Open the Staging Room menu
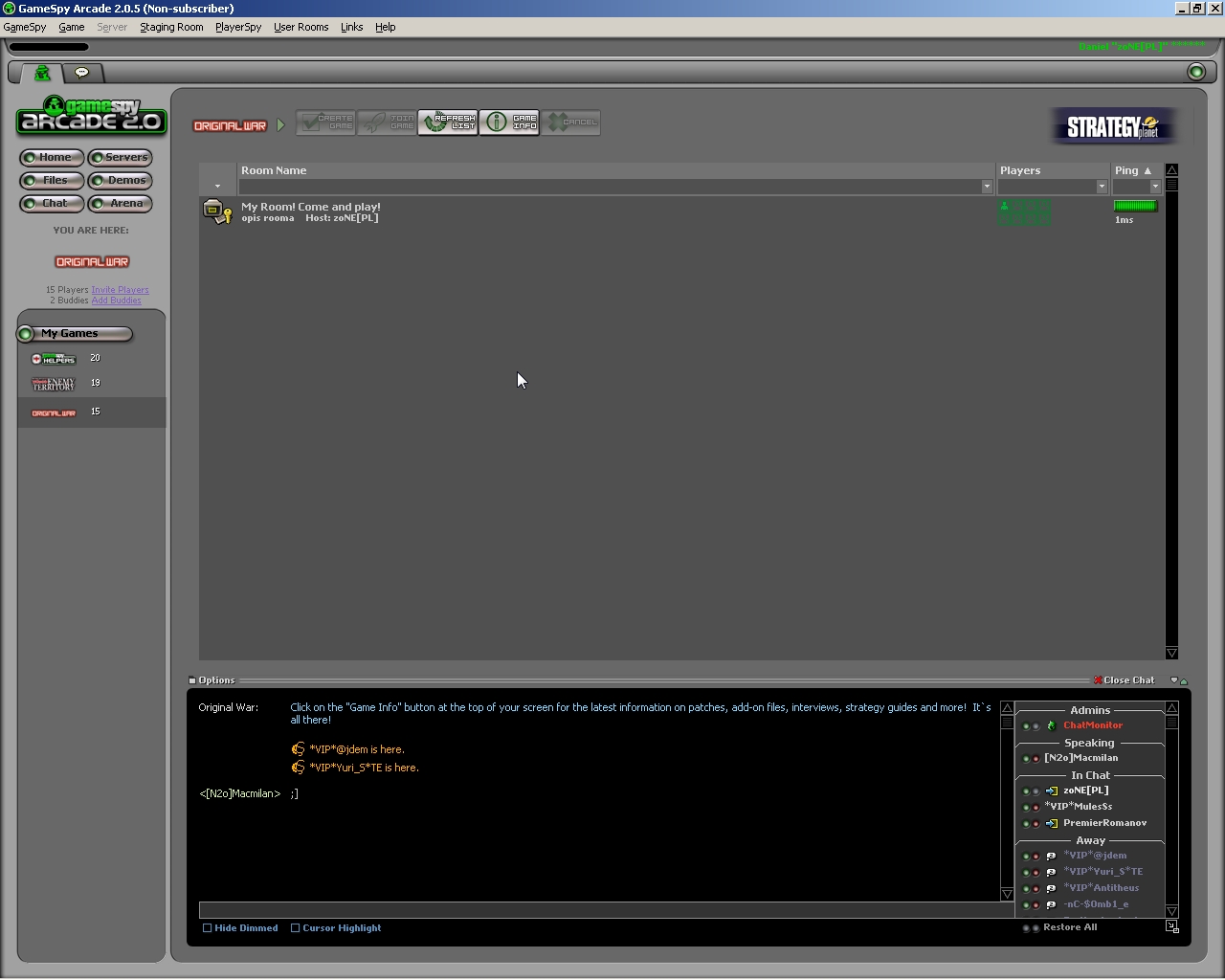Image resolution: width=1225 pixels, height=980 pixels. [x=171, y=27]
